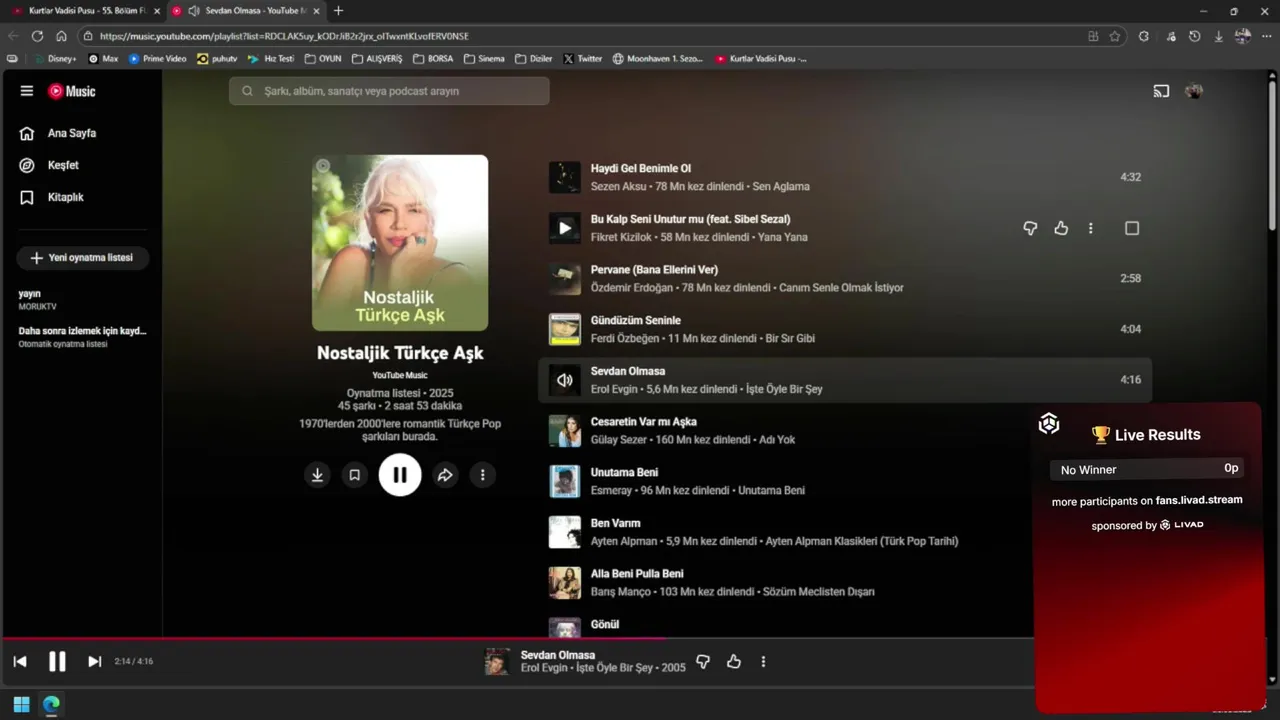1280x720 pixels.
Task: Open artist Özdemir Erdoğan link
Action: point(632,288)
